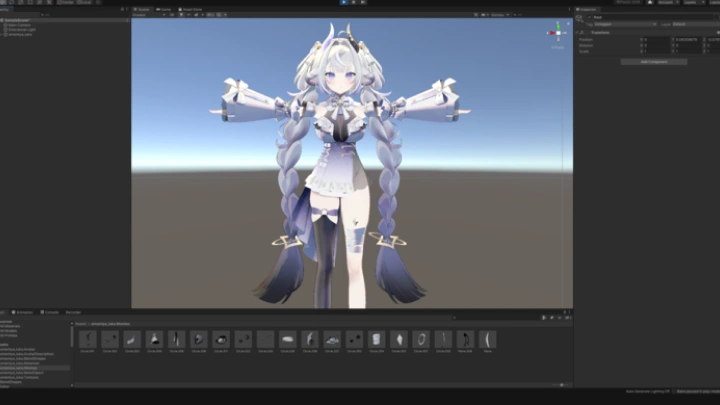This screenshot has height=405, width=720.
Task: Open the scene effects dropdown arrow
Action: (202, 15)
